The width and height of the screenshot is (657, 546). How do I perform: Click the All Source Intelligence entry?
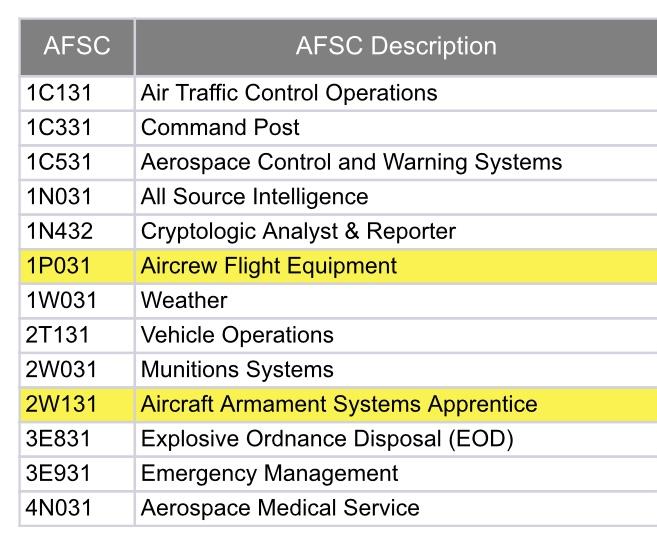[254, 197]
